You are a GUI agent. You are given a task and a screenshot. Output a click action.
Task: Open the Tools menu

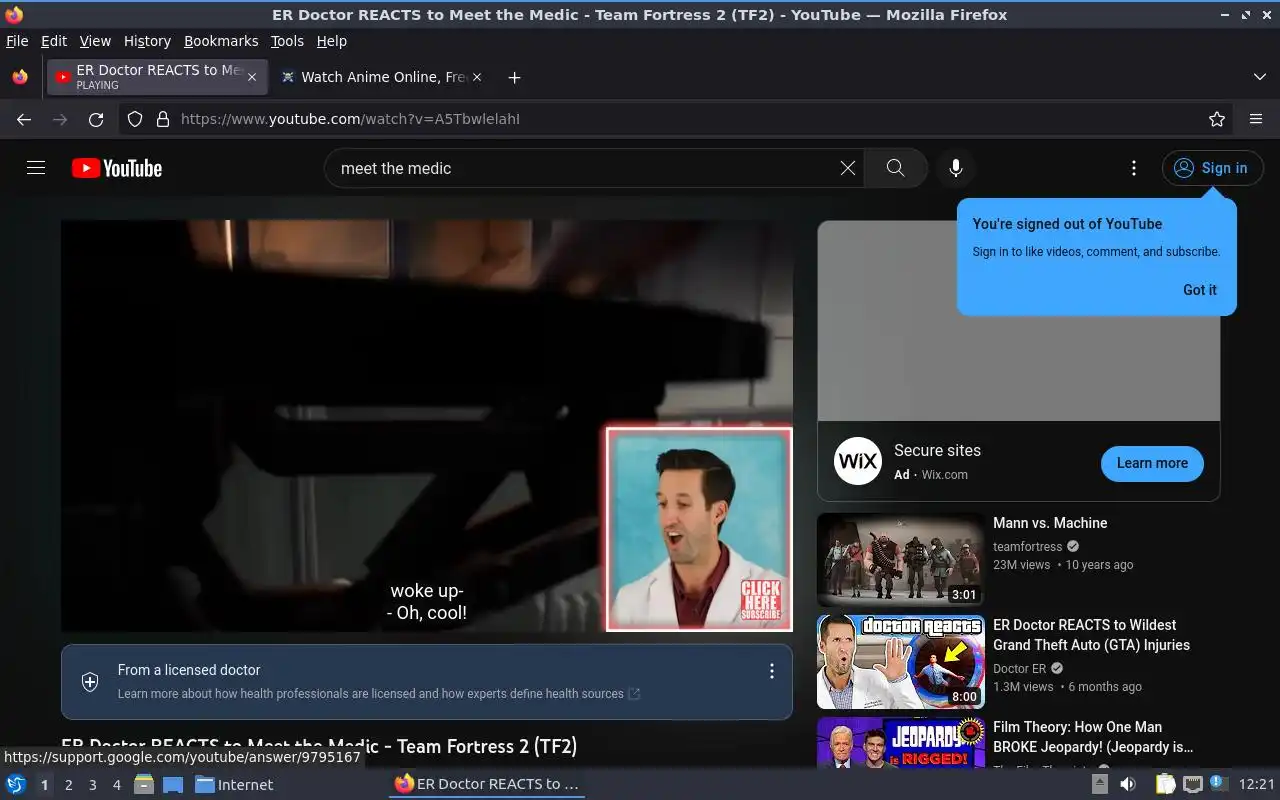click(x=287, y=41)
